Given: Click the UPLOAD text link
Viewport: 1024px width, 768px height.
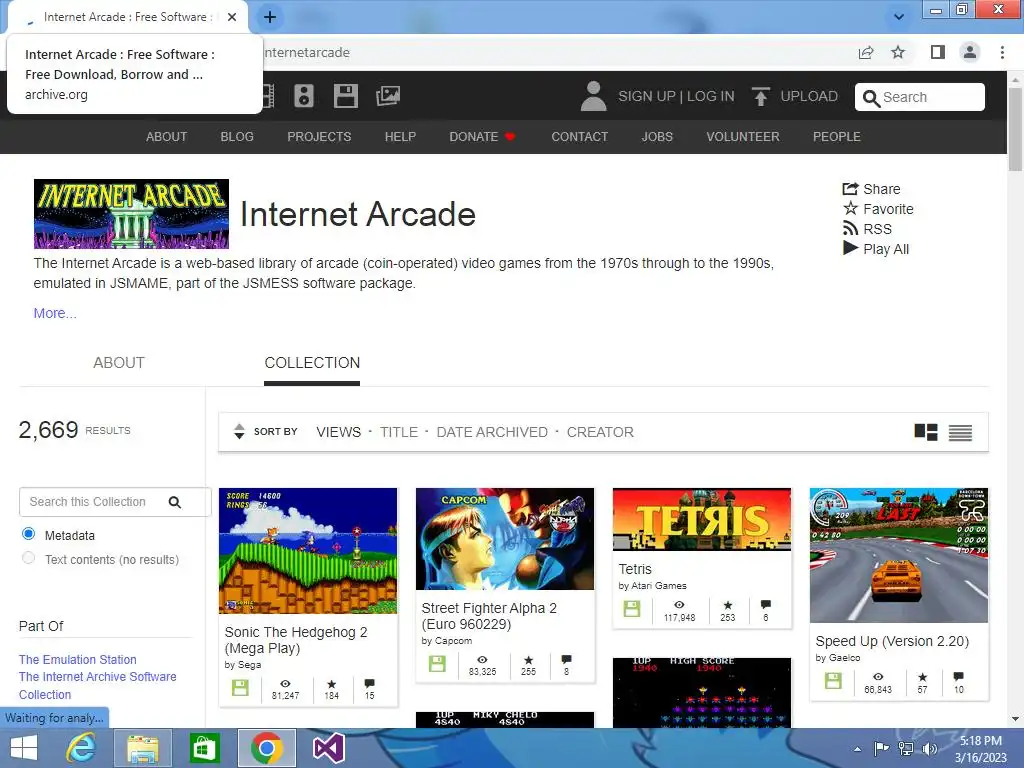Looking at the screenshot, I should coord(809,96).
